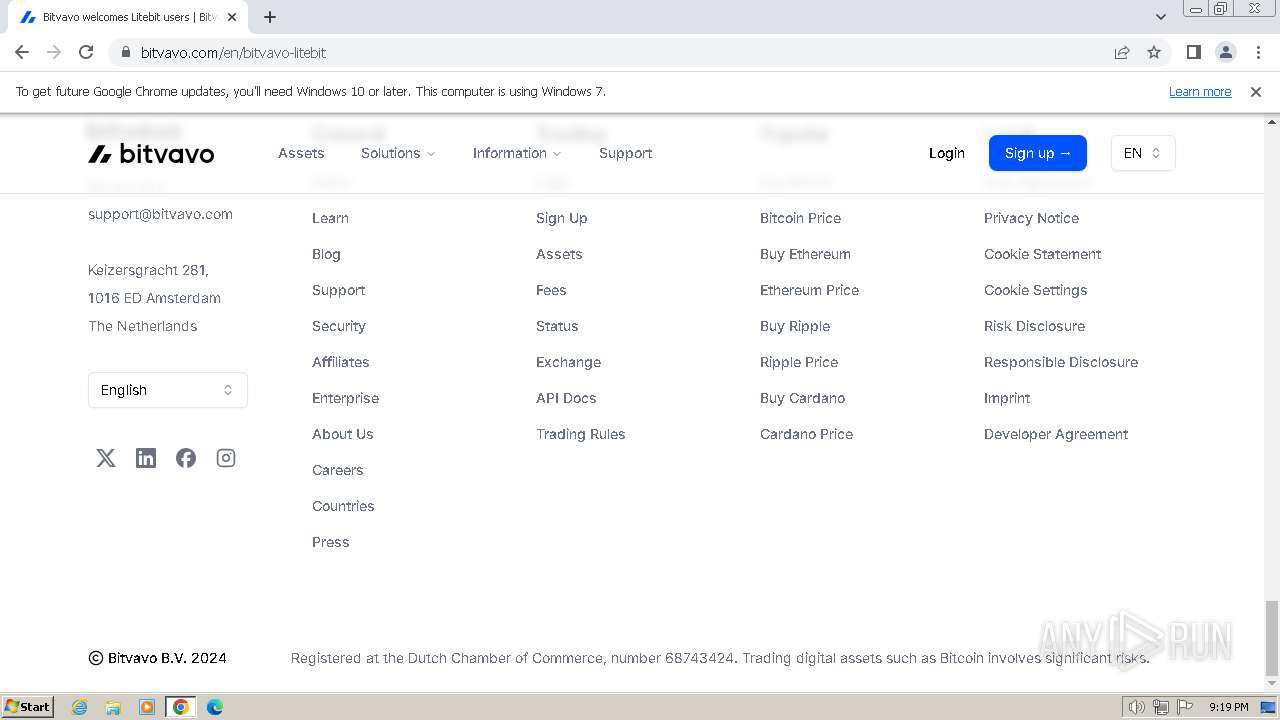Reload the page
This screenshot has width=1280, height=720.
click(x=86, y=52)
